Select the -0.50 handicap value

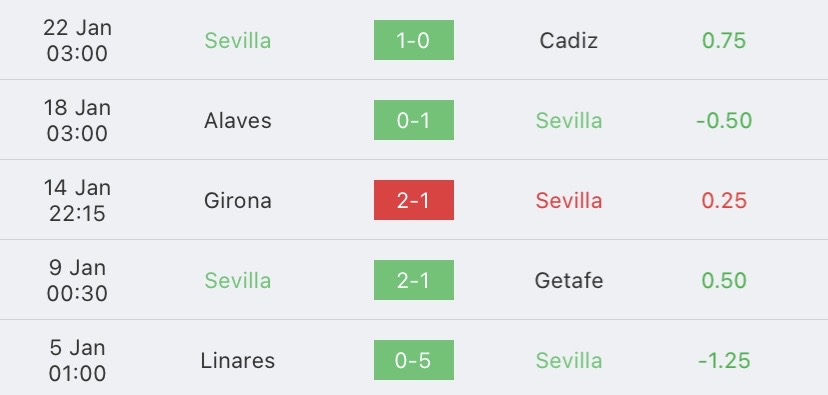[724, 120]
